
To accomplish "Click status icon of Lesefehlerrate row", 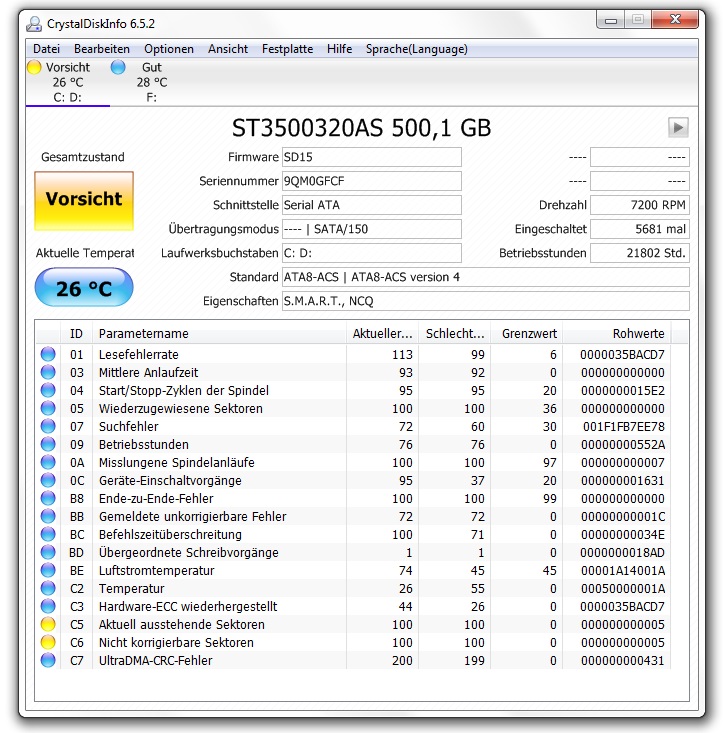I will (48, 354).
